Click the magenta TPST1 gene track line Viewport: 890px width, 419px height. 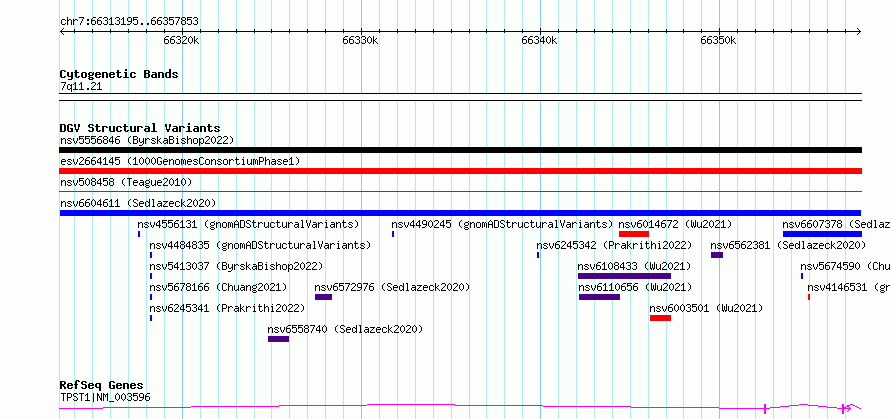(460, 407)
